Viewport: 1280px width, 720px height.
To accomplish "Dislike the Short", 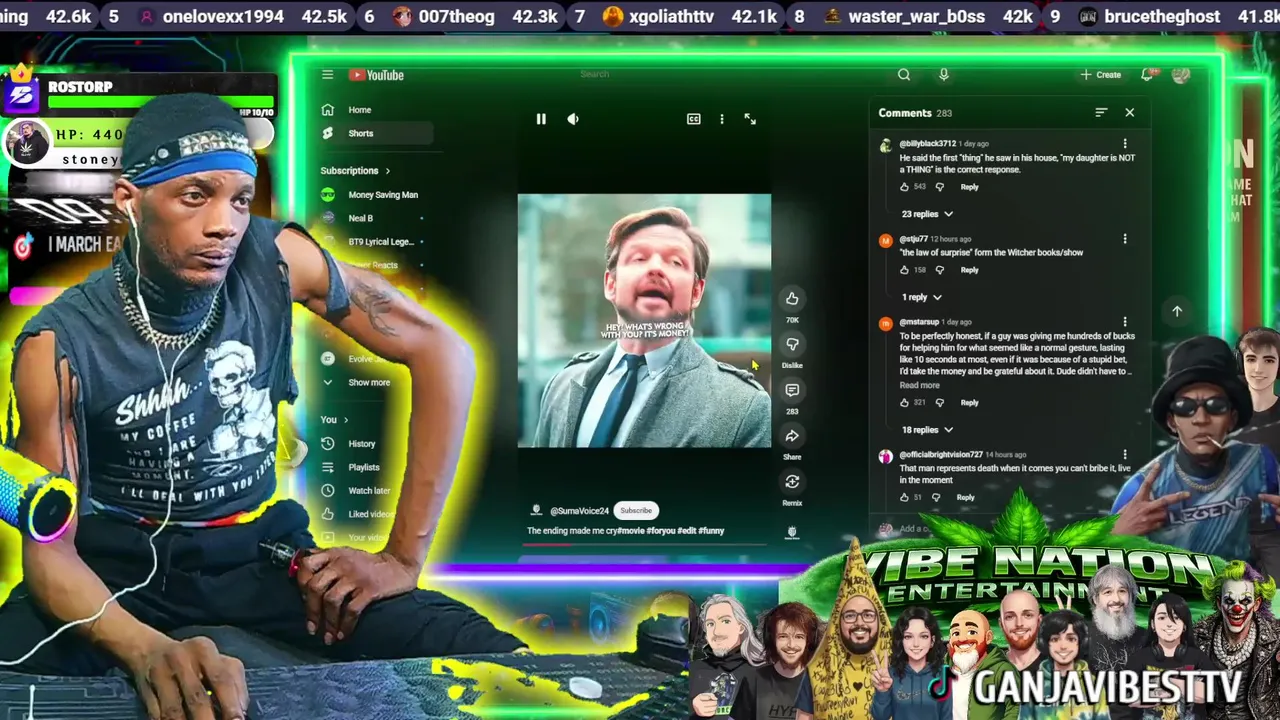I will (x=792, y=344).
